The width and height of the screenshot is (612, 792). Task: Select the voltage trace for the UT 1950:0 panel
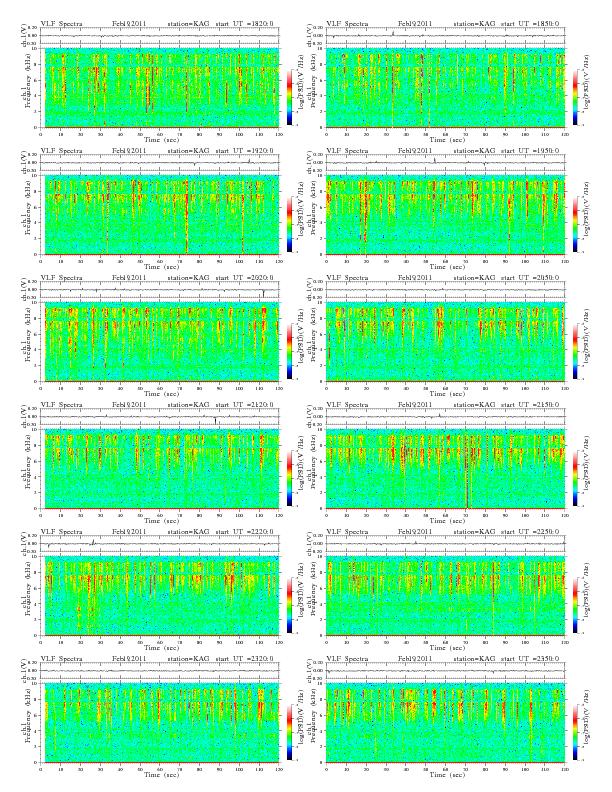pyautogui.click(x=445, y=163)
